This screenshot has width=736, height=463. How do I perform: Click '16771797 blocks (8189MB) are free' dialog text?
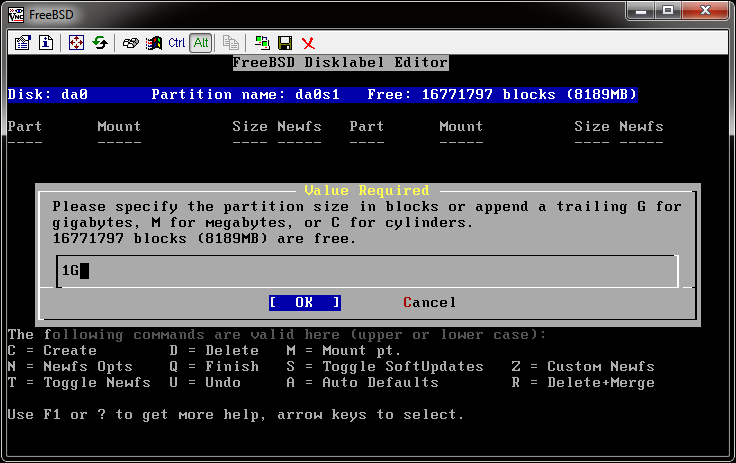tap(204, 239)
